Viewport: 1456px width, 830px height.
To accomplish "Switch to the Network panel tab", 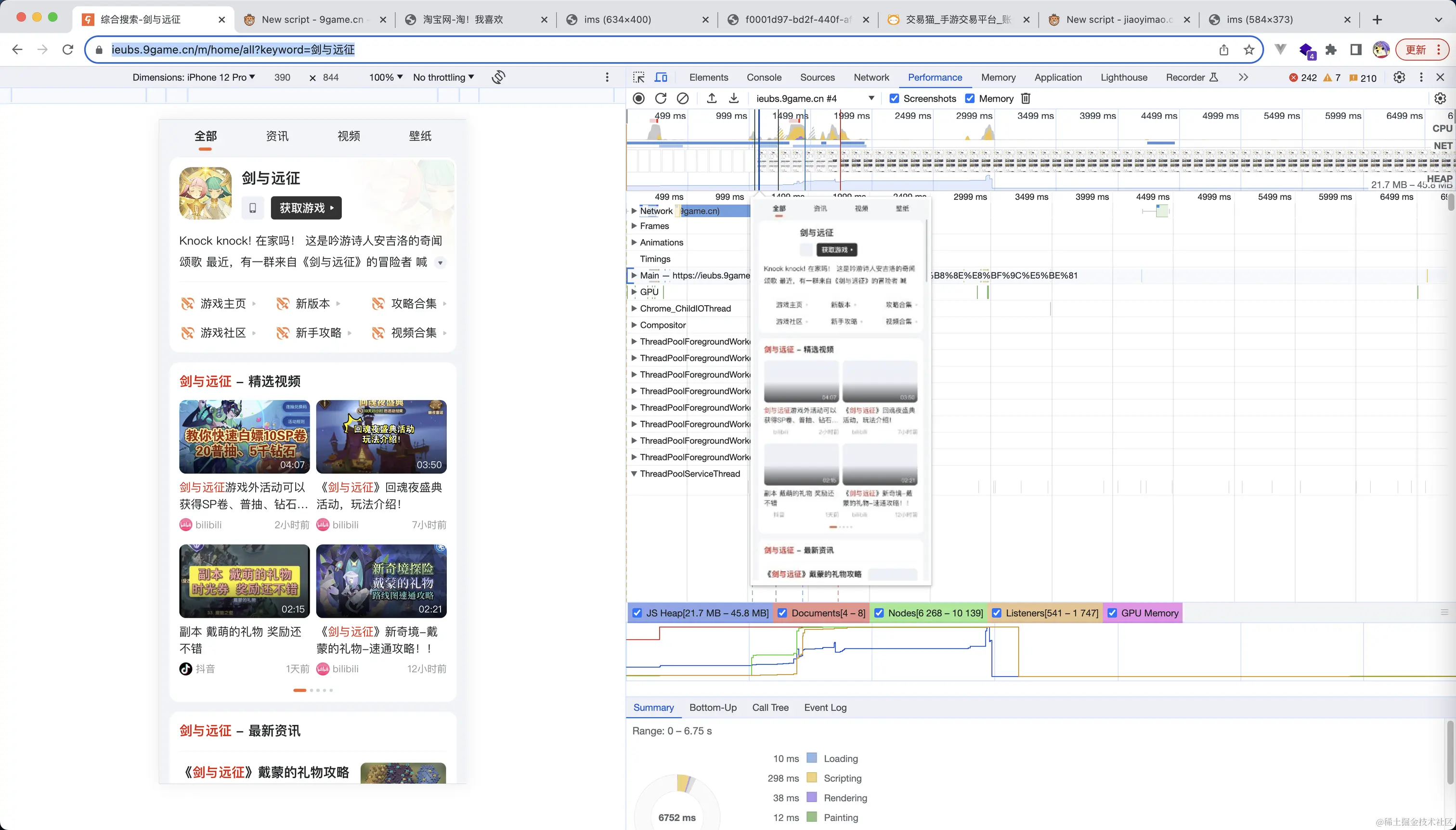I will [871, 78].
